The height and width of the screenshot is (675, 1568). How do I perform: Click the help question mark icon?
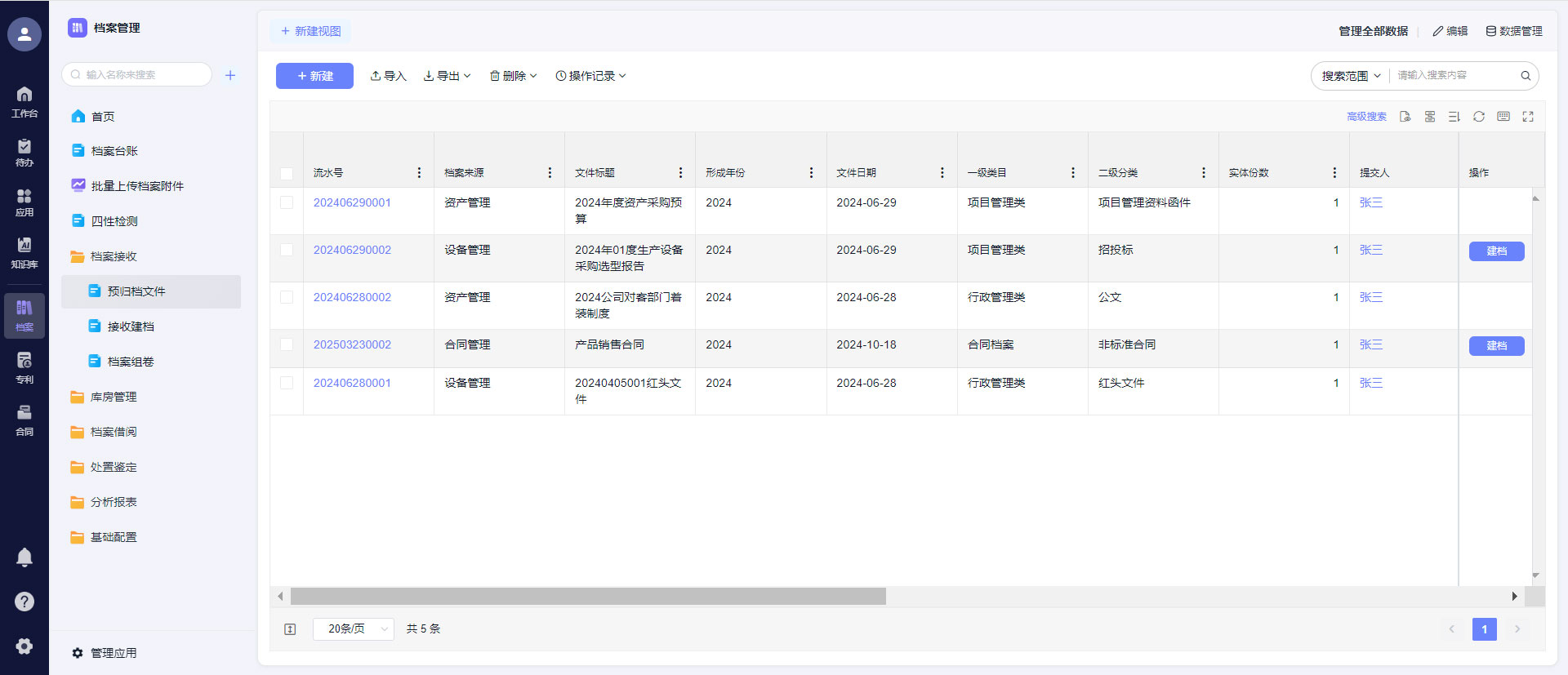point(24,602)
